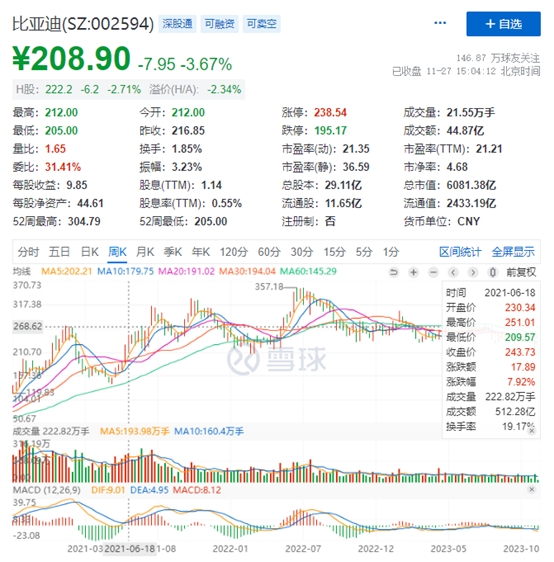The height and width of the screenshot is (562, 554).
Task: Click the 深股通 tag
Action: pyautogui.click(x=177, y=24)
